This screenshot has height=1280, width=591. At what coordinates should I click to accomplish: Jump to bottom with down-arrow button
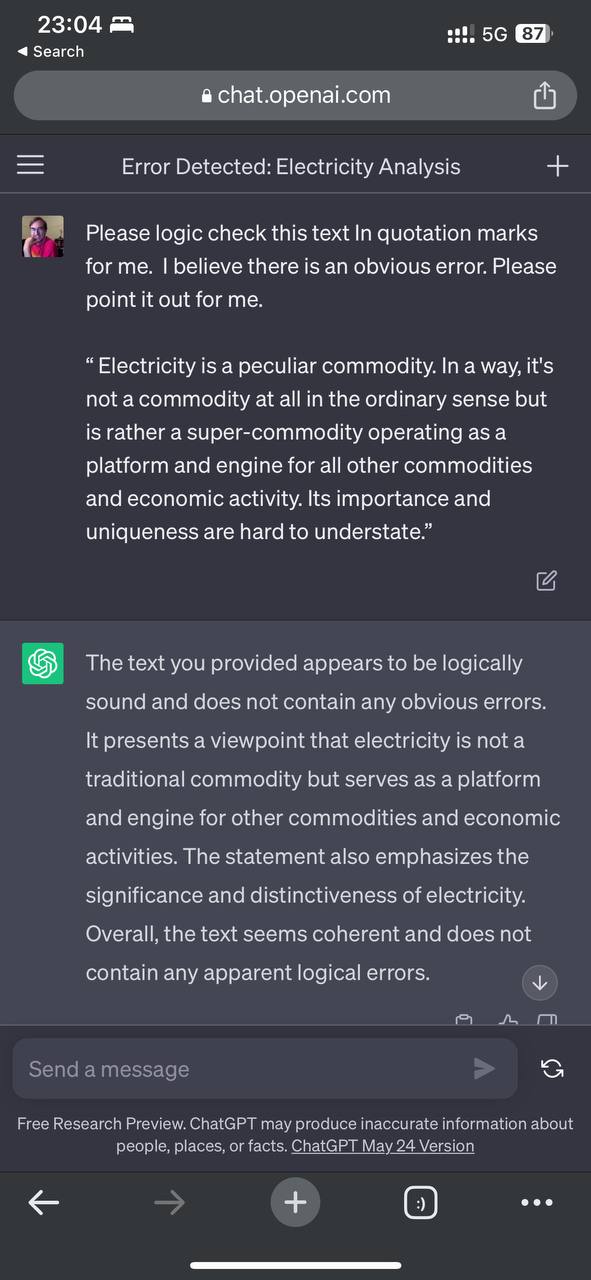[540, 983]
